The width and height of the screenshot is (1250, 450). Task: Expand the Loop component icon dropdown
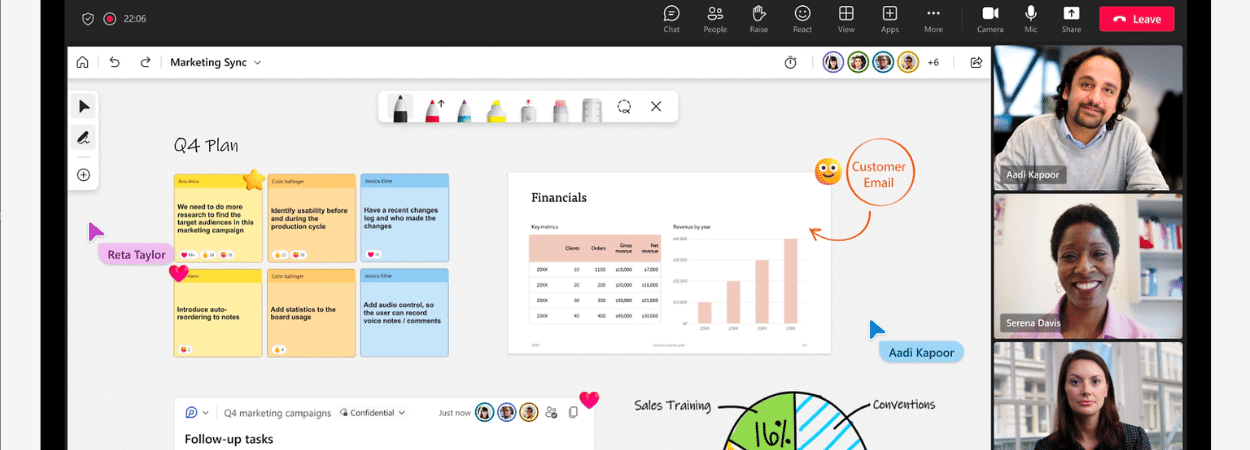pos(197,412)
